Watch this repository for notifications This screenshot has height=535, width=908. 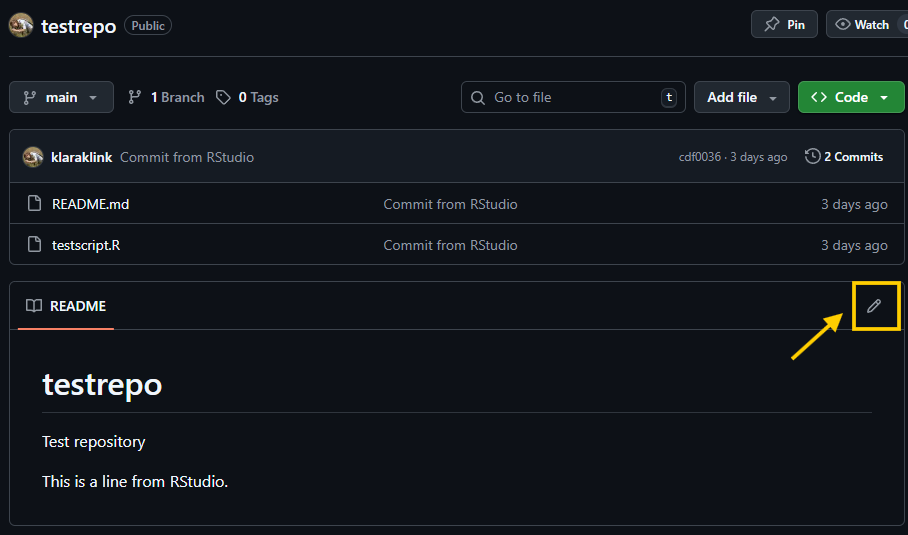(866, 25)
